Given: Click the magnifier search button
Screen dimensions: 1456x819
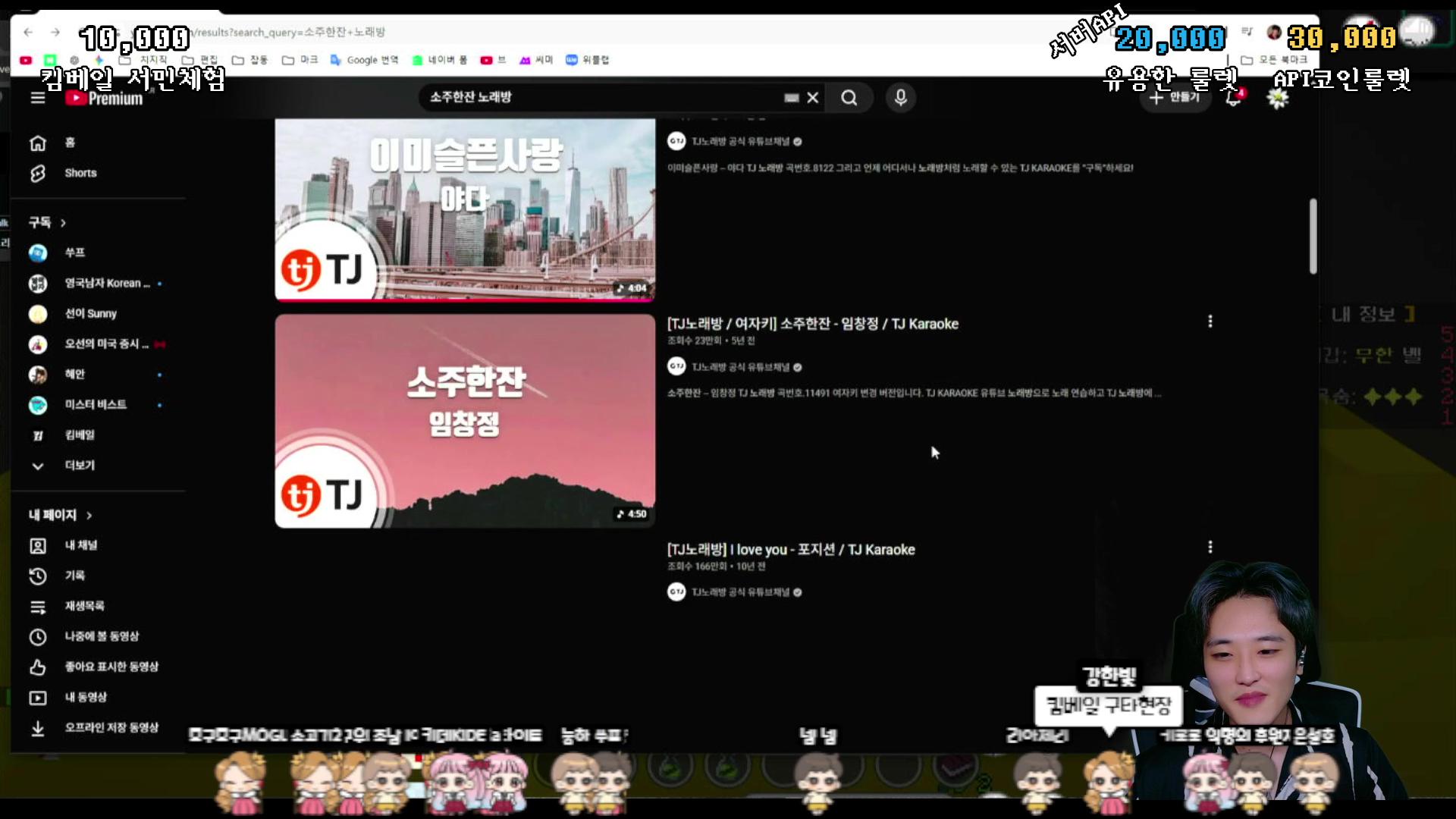Looking at the screenshot, I should [849, 98].
